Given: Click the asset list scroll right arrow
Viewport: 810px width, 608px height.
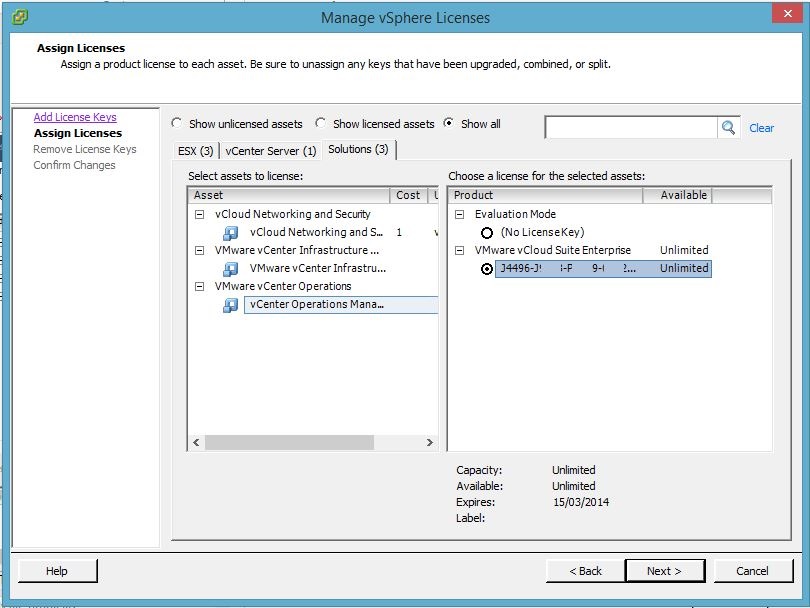Looking at the screenshot, I should (x=429, y=442).
